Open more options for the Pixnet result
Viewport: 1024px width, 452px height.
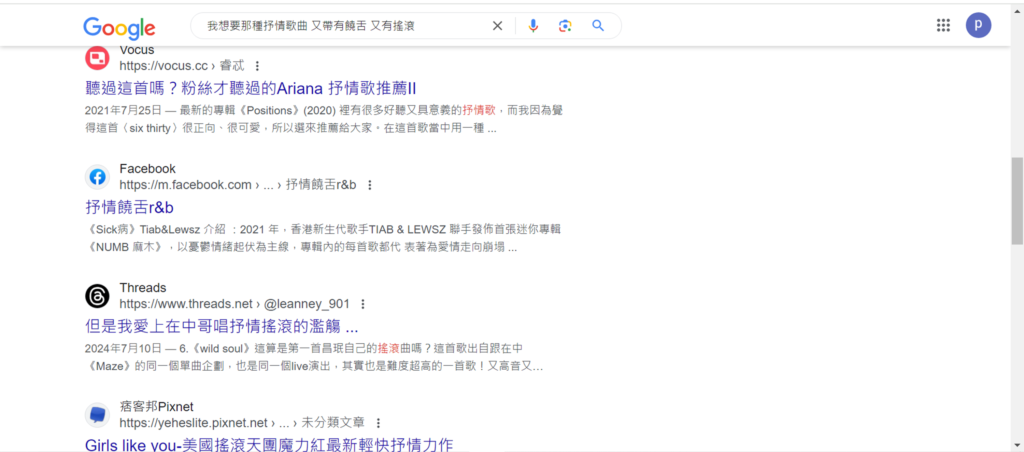coord(378,423)
